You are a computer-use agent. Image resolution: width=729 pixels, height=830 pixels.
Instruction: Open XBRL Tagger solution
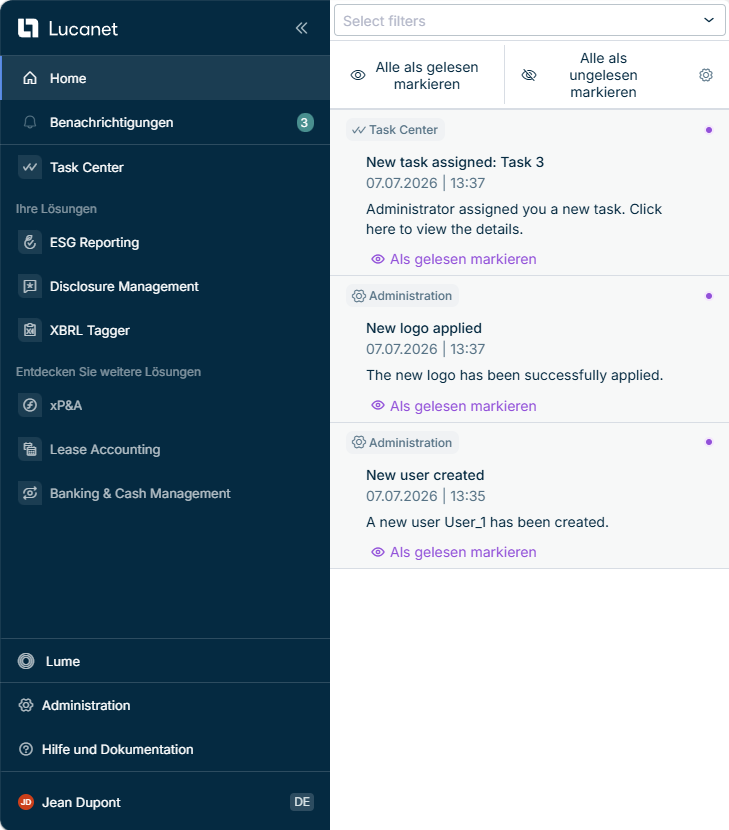click(165, 330)
